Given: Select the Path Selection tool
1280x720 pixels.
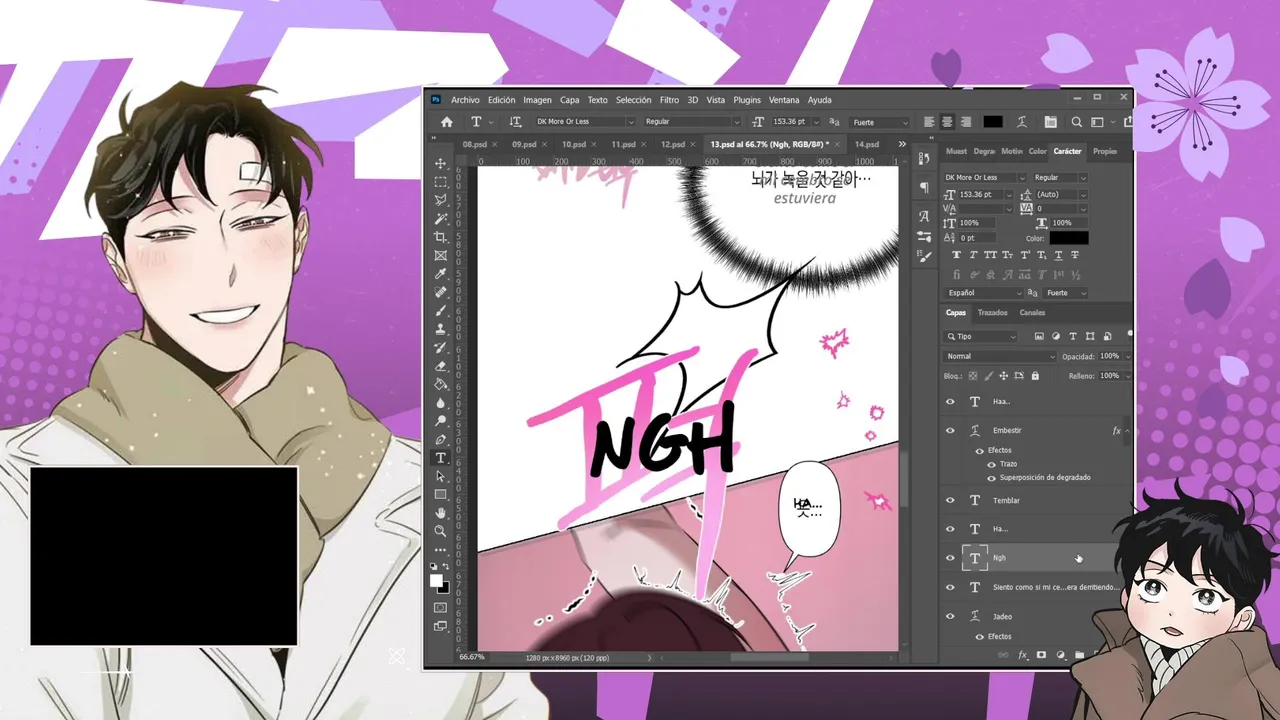Looking at the screenshot, I should (440, 476).
